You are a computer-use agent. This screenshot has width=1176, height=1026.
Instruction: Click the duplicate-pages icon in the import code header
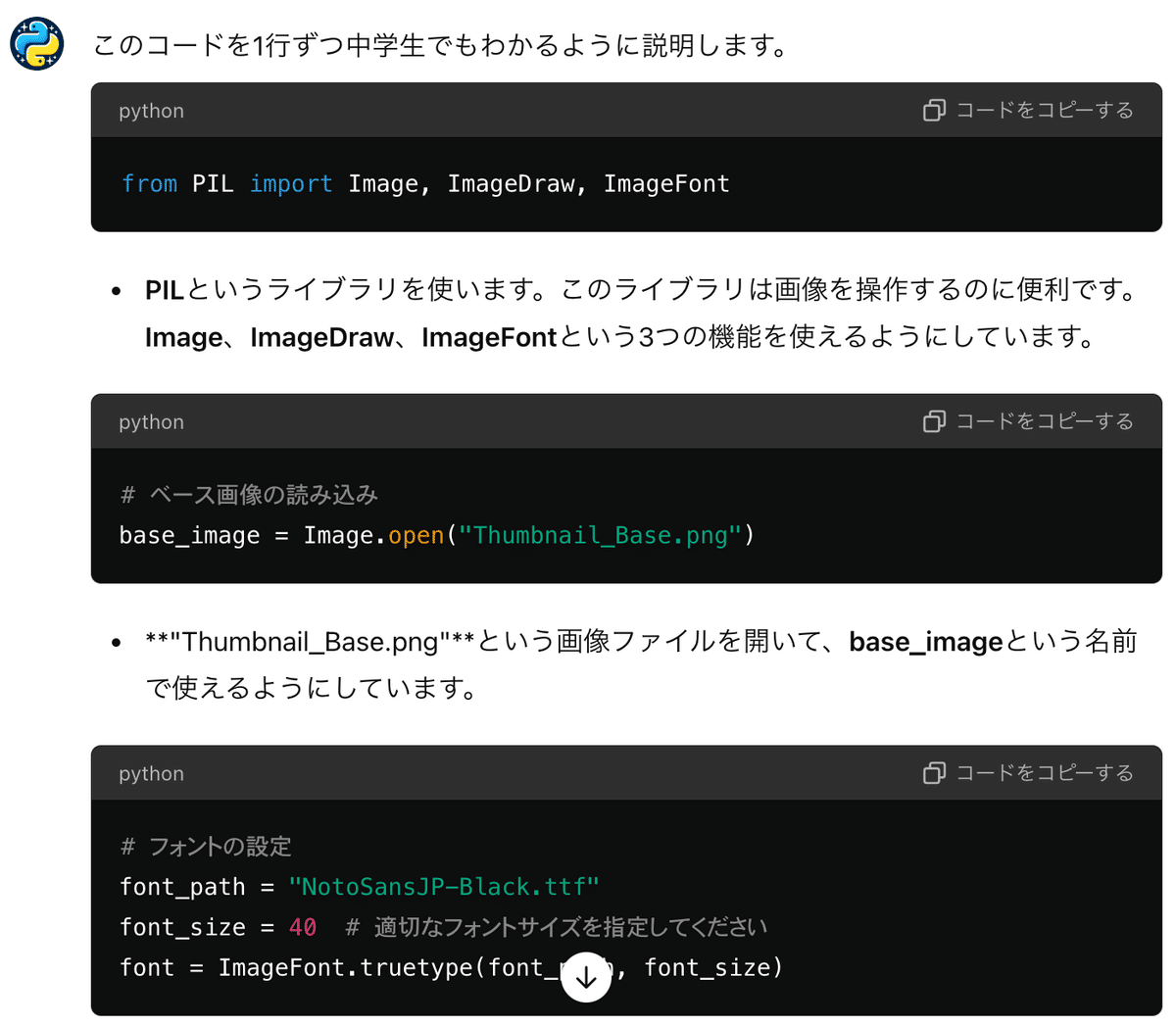pos(934,111)
